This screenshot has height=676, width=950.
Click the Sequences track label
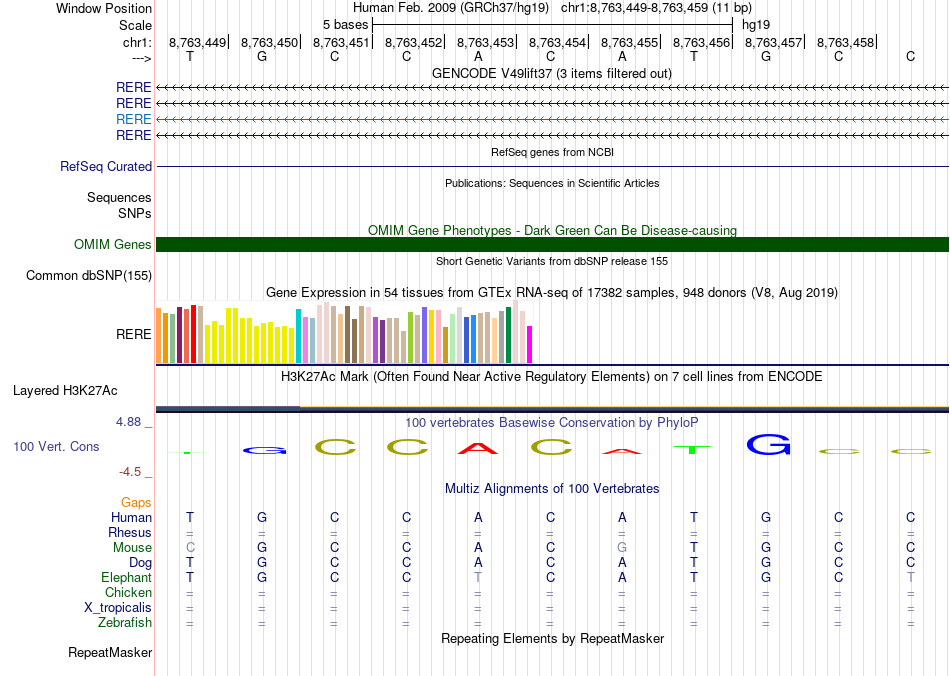click(x=119, y=197)
